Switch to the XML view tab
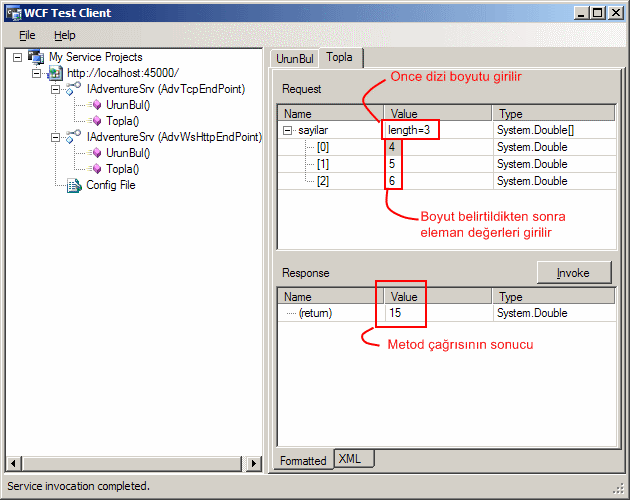Viewport: 630px width, 500px height. [x=350, y=459]
